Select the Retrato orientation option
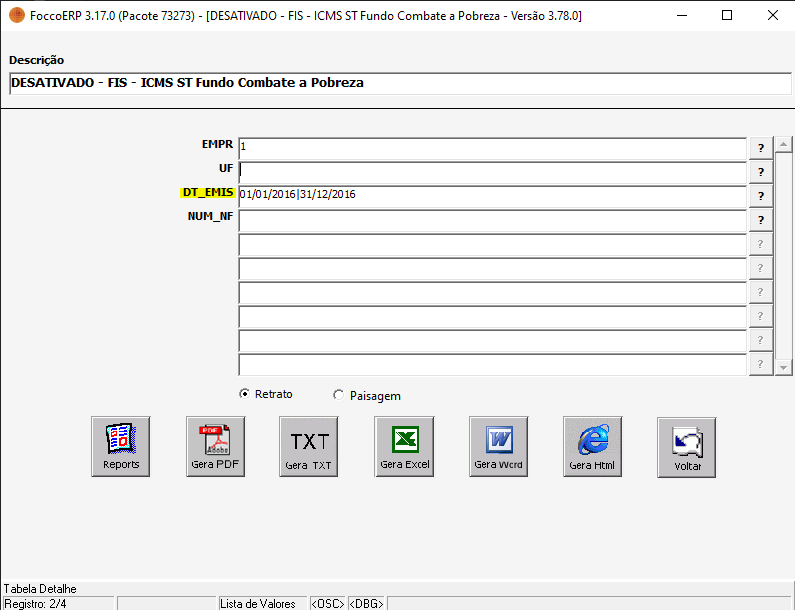 point(266,394)
